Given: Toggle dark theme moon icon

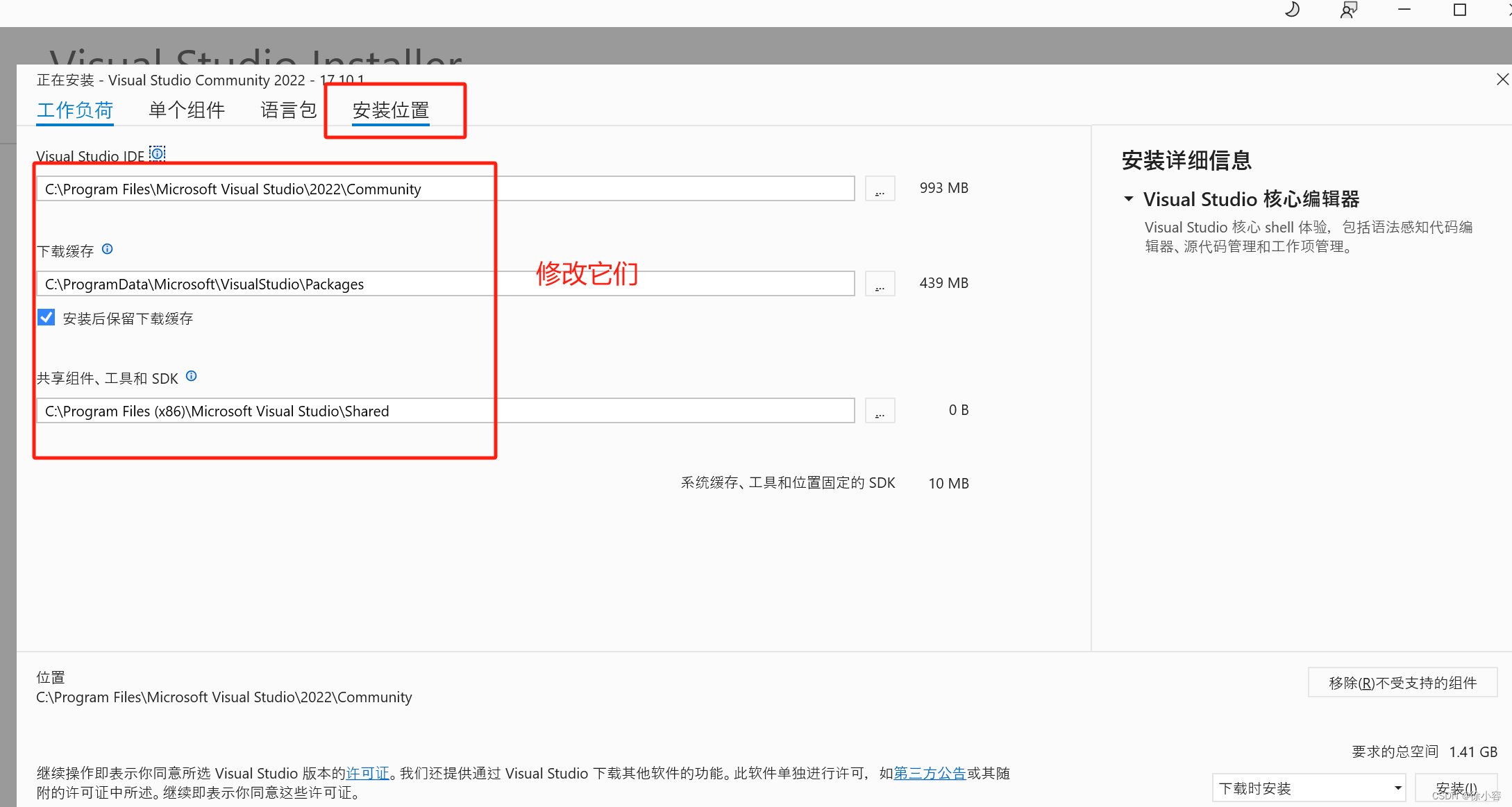Looking at the screenshot, I should (1292, 10).
